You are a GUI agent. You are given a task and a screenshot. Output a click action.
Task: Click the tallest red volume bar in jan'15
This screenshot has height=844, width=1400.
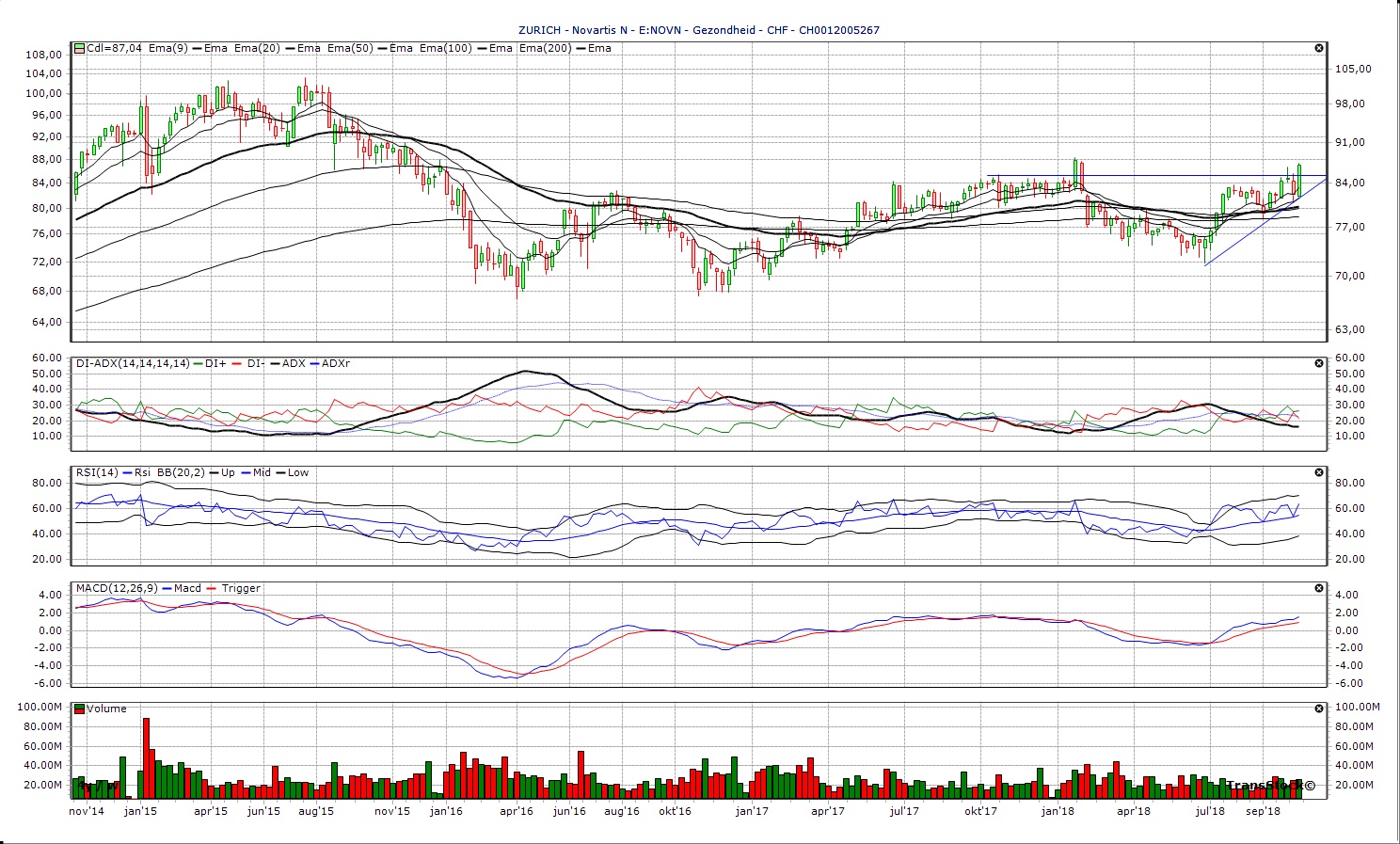[147, 758]
